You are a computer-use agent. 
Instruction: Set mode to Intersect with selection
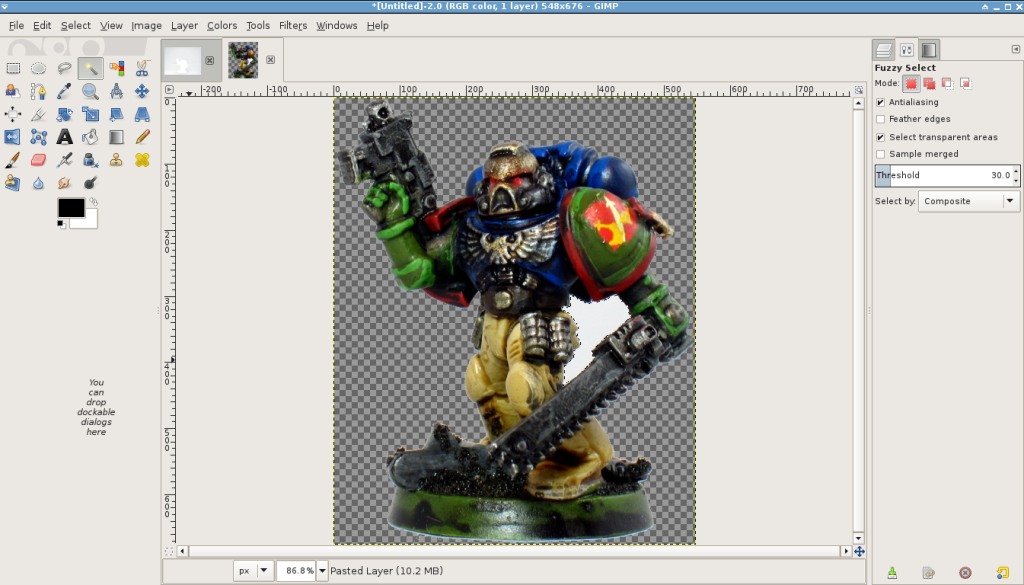pyautogui.click(x=966, y=84)
